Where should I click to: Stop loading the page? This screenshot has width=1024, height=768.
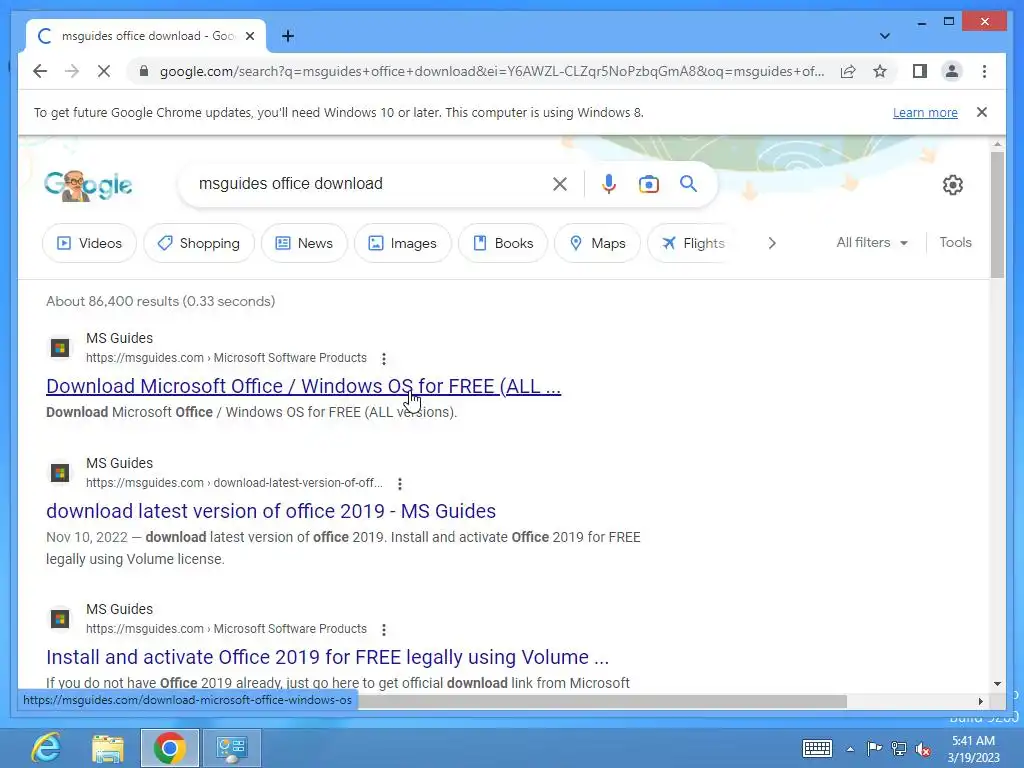point(104,71)
